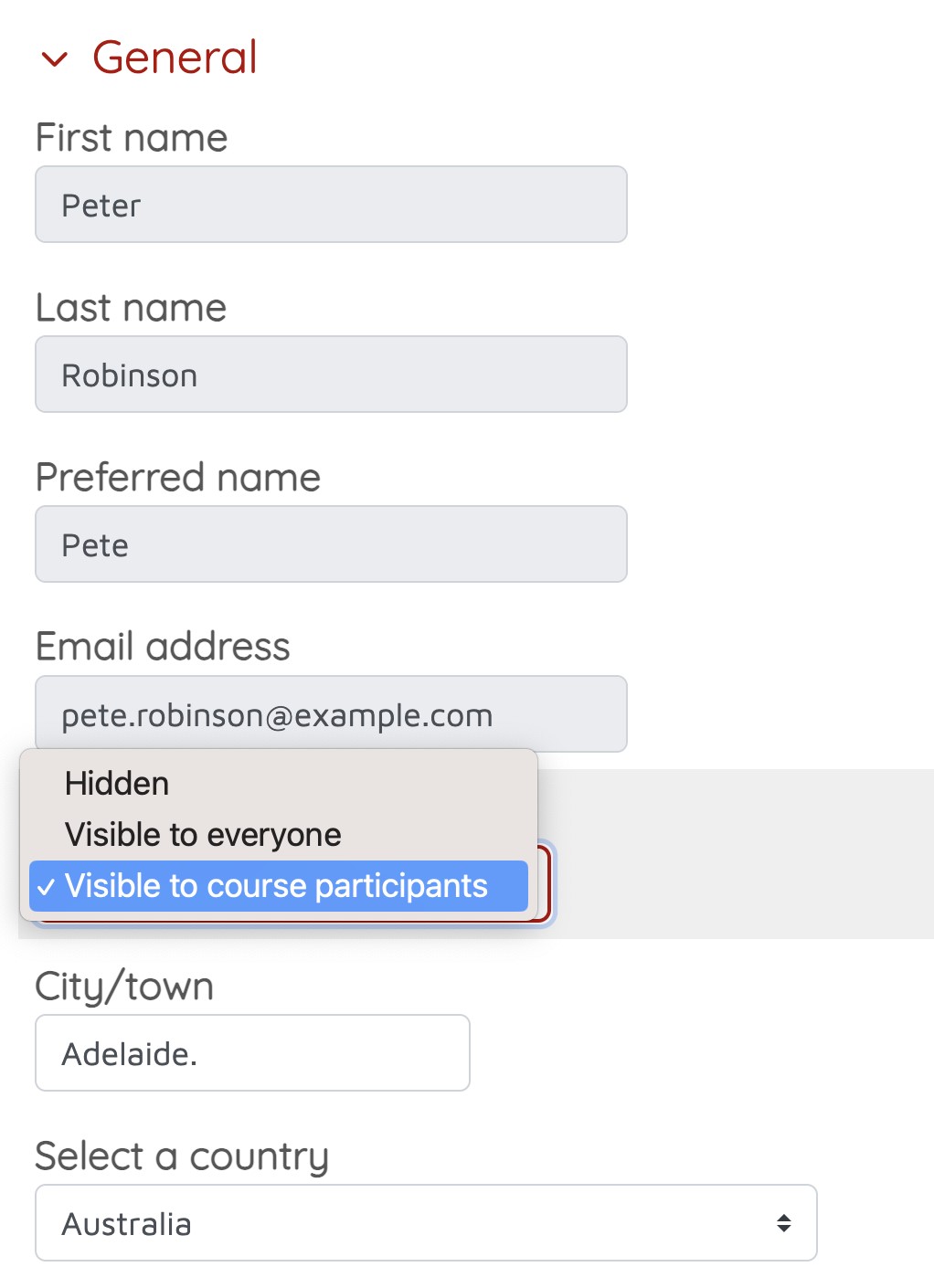
Task: Click the checkmark beside the selected option
Action: 46,887
